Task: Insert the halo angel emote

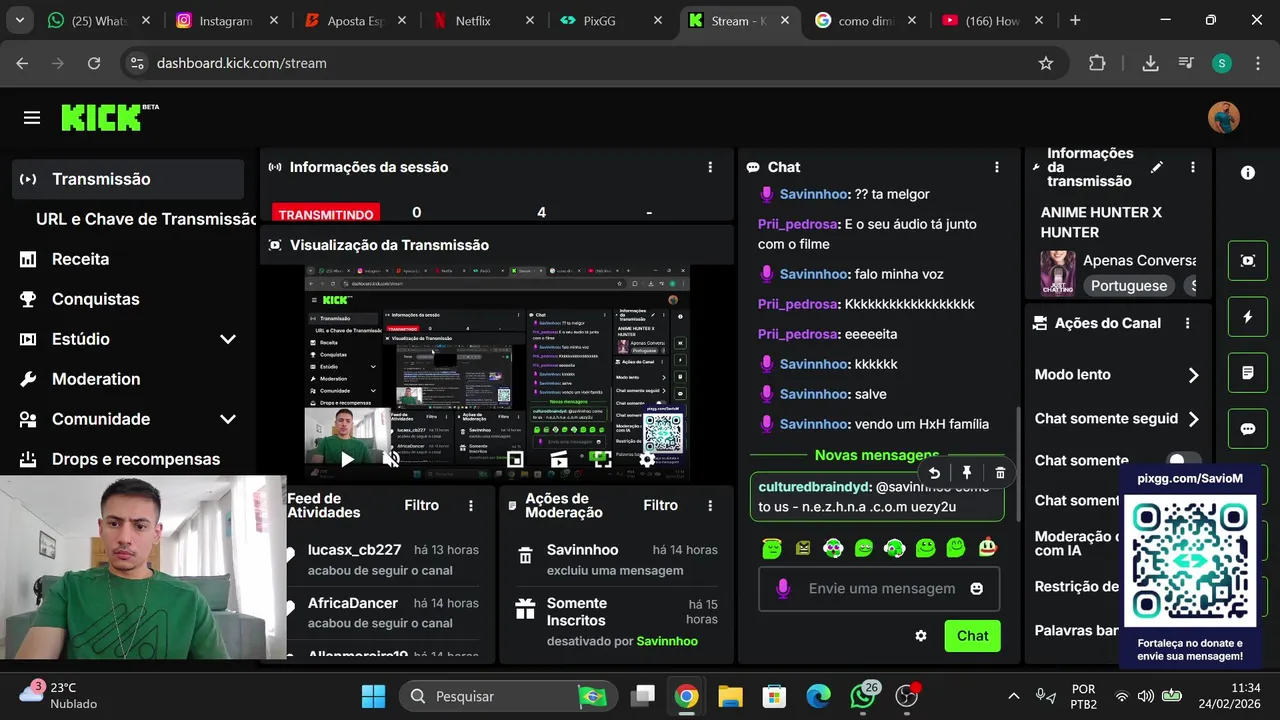Action: pos(771,547)
